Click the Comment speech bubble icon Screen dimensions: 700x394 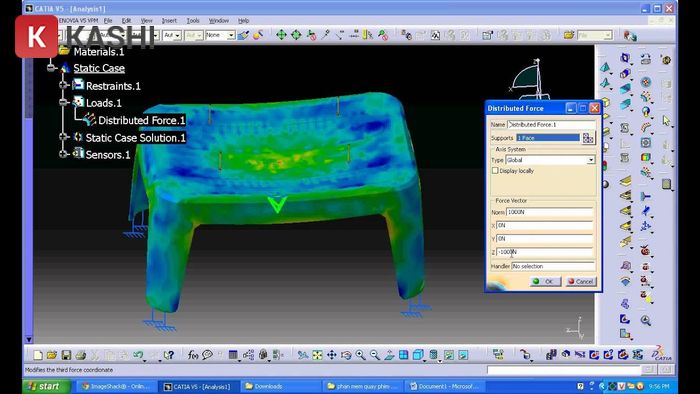pos(207,355)
